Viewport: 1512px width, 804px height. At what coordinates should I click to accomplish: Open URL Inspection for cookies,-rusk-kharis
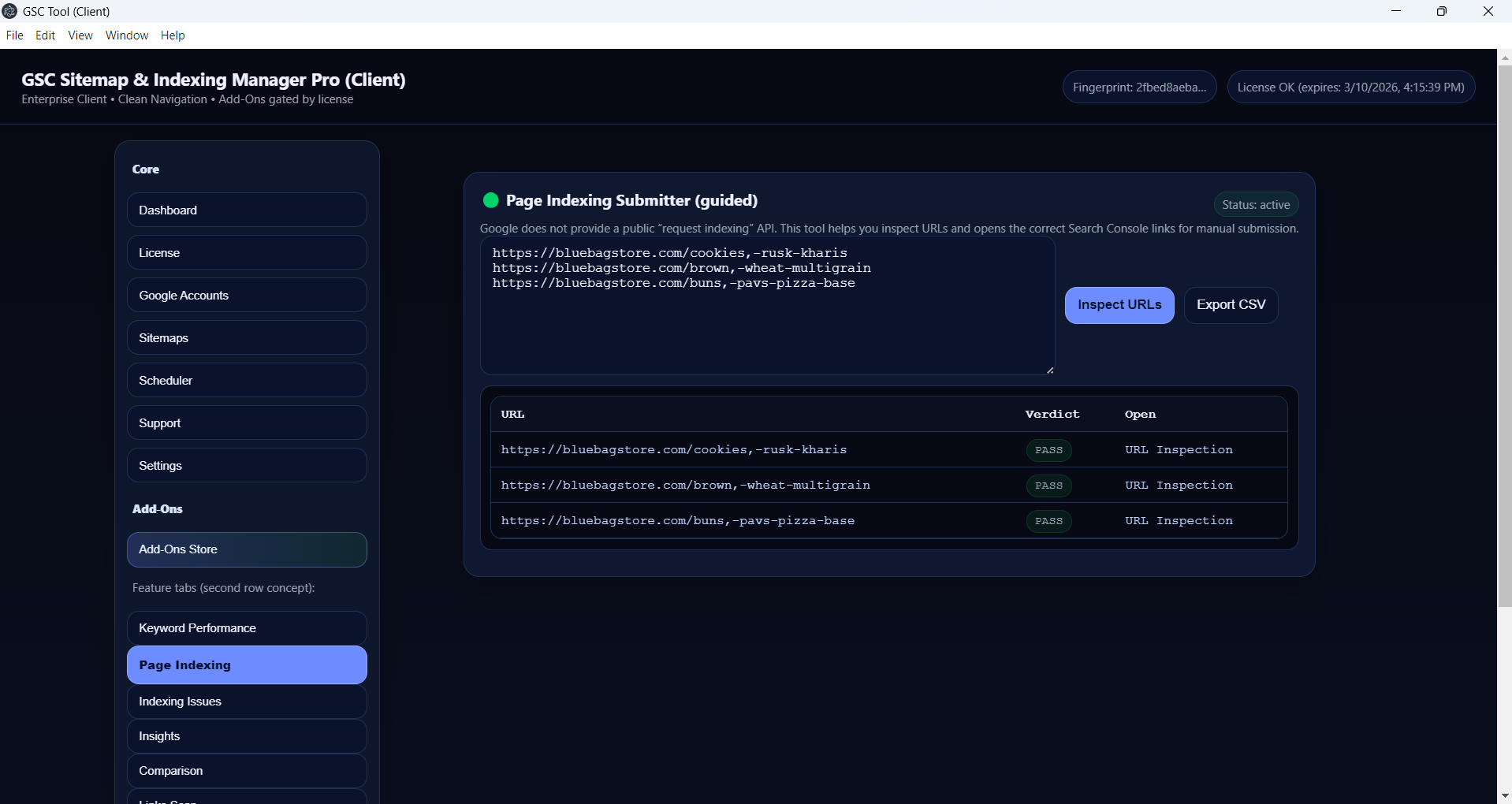[1179, 450]
